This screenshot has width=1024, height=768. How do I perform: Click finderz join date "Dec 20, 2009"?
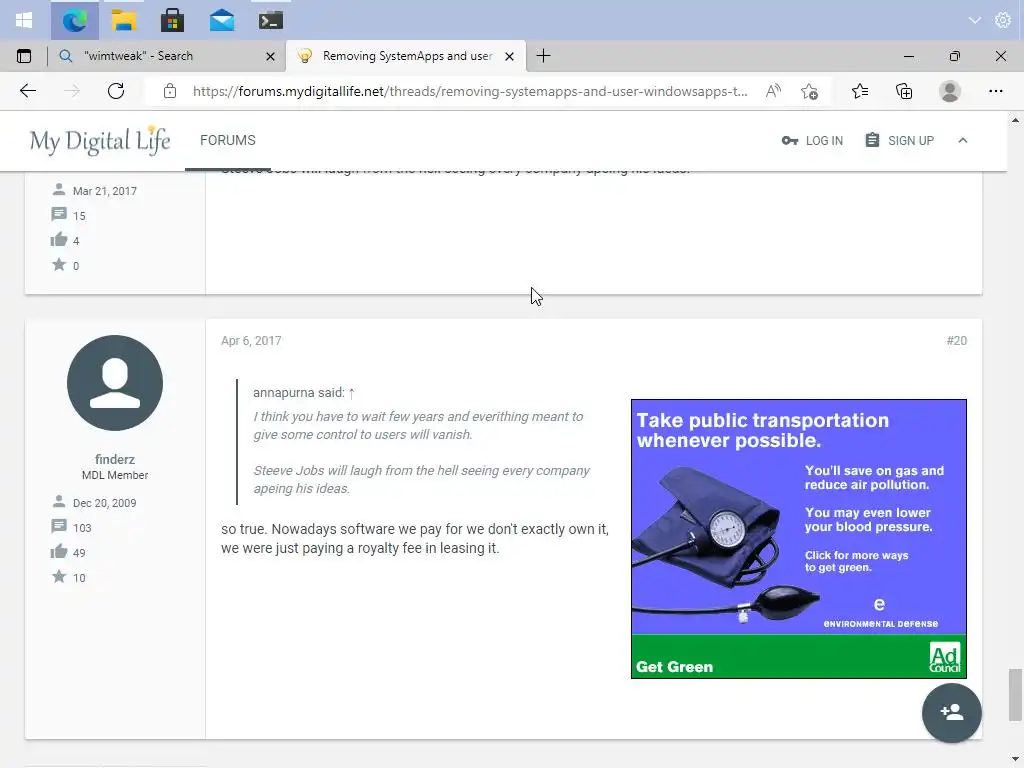tap(104, 504)
